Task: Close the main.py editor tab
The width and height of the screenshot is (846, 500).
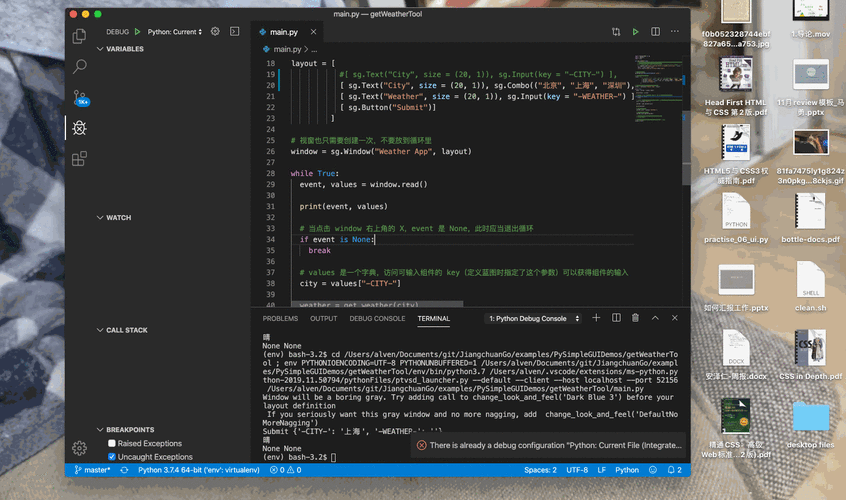Action: click(x=313, y=32)
